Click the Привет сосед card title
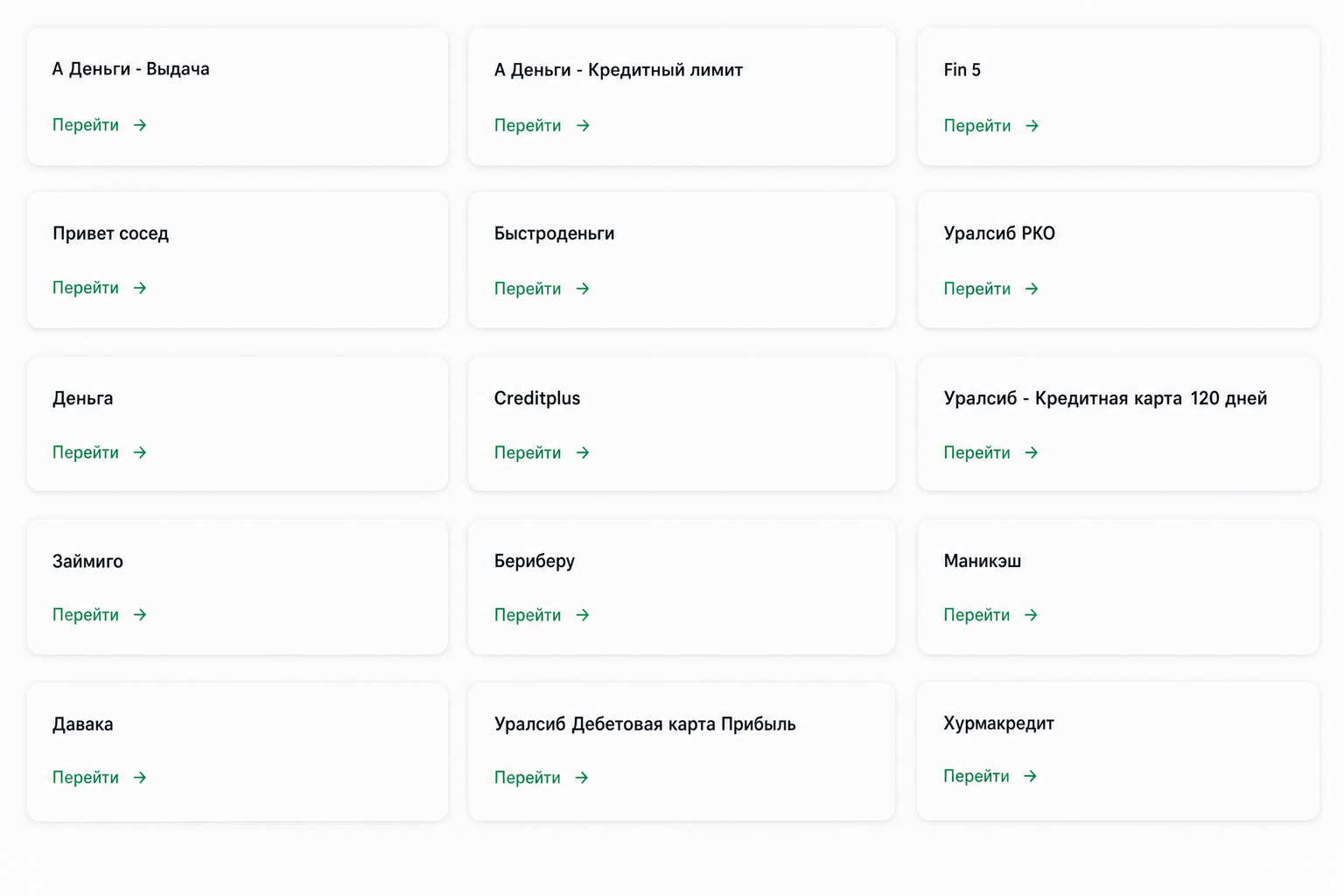 point(110,234)
